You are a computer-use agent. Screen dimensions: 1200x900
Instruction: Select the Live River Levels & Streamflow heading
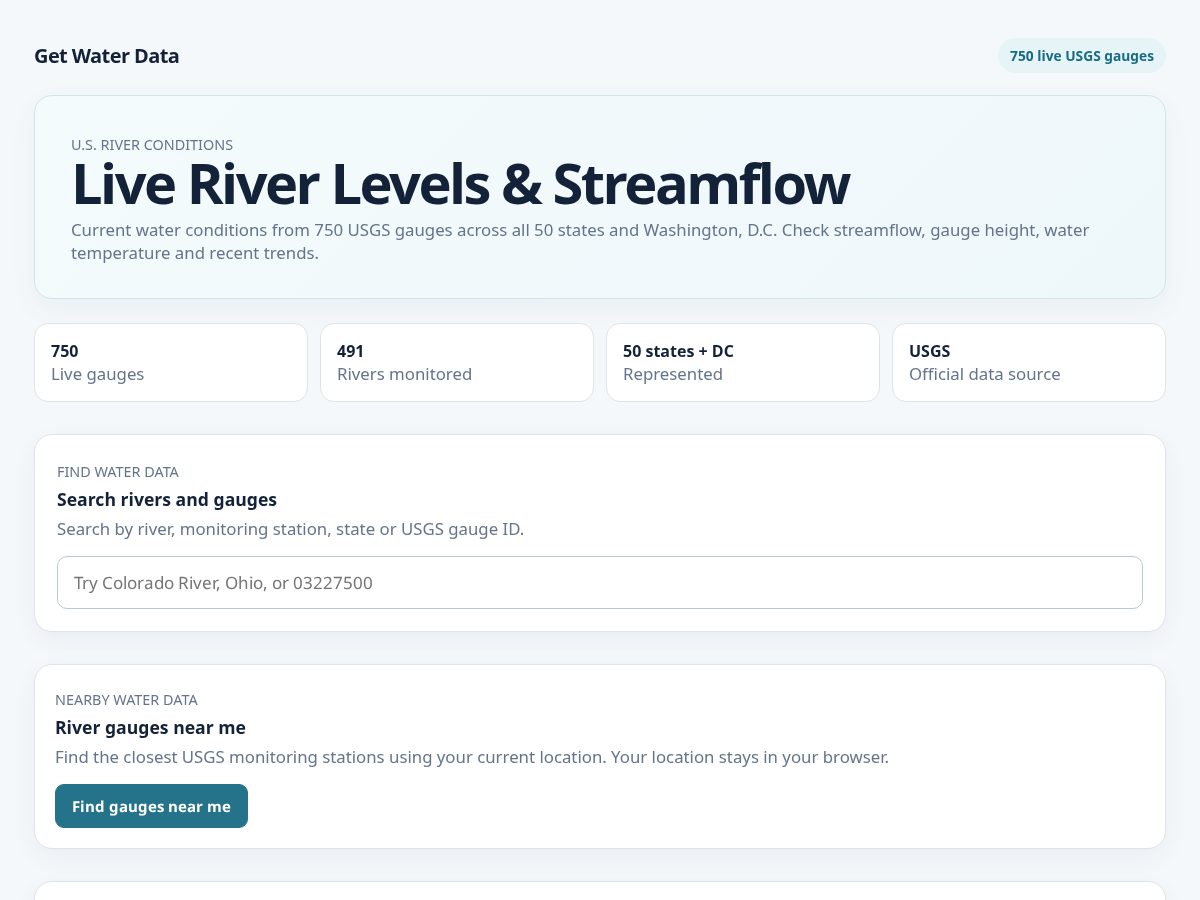460,185
